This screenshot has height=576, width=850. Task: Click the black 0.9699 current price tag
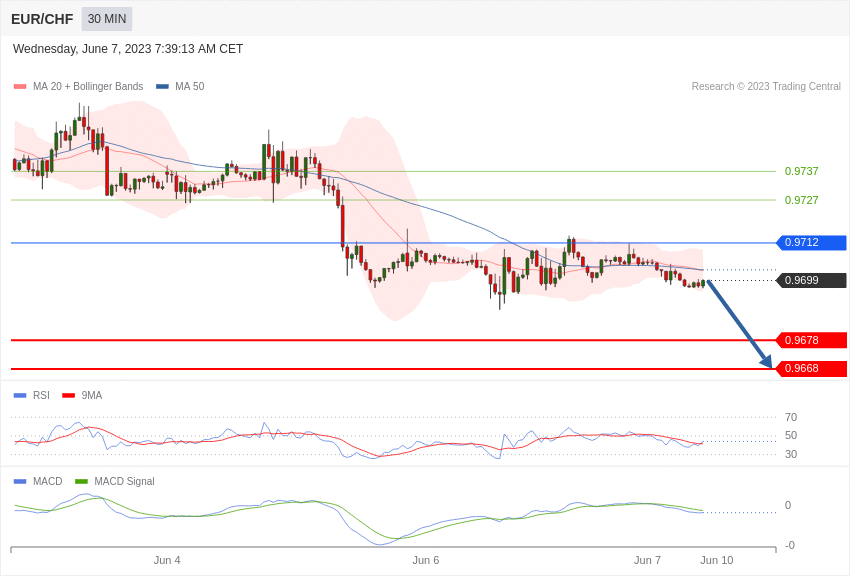point(812,280)
